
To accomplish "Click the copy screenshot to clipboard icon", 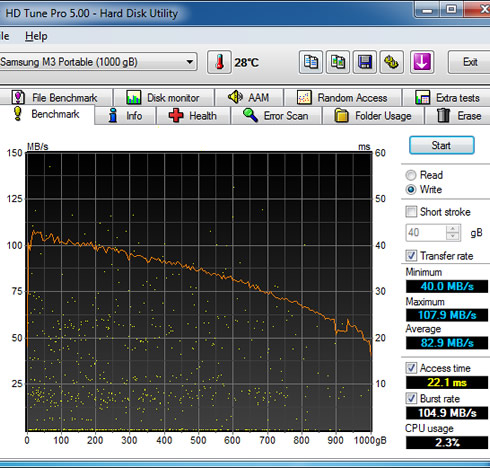I will pos(338,62).
